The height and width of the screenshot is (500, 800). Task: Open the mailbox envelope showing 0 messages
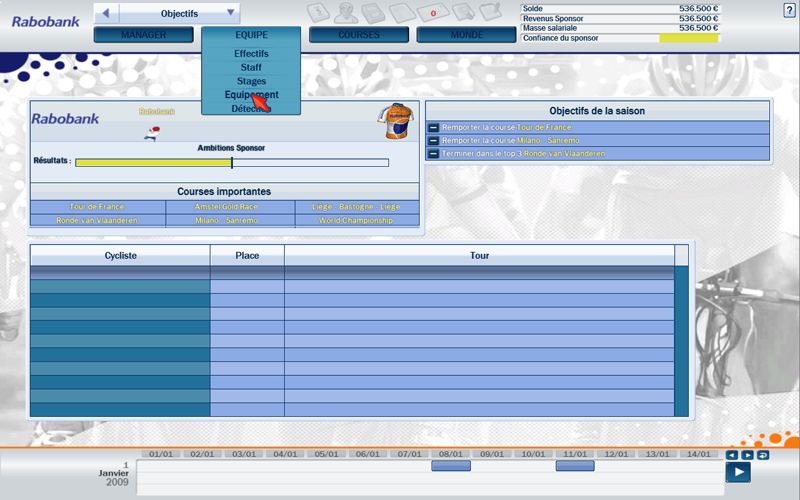pos(433,13)
